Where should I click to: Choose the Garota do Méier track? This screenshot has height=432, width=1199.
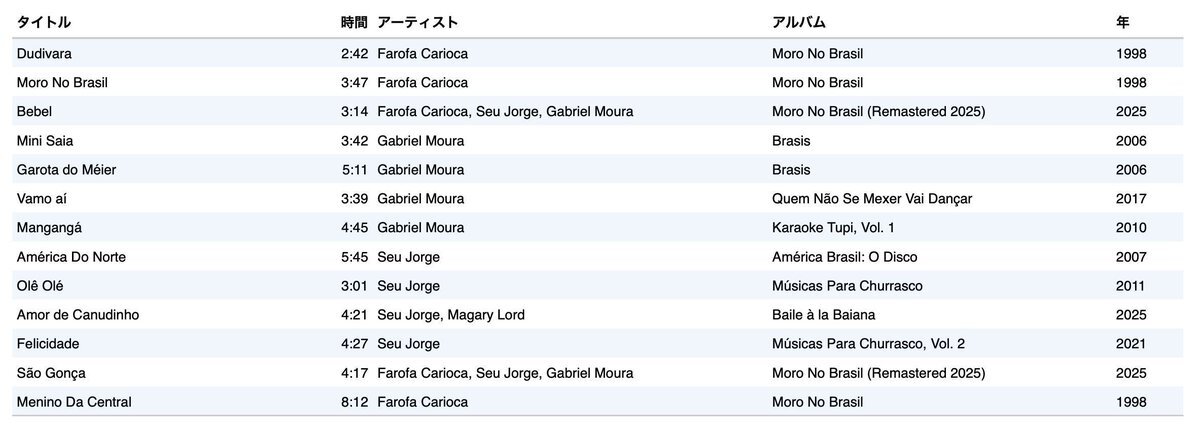598,170
